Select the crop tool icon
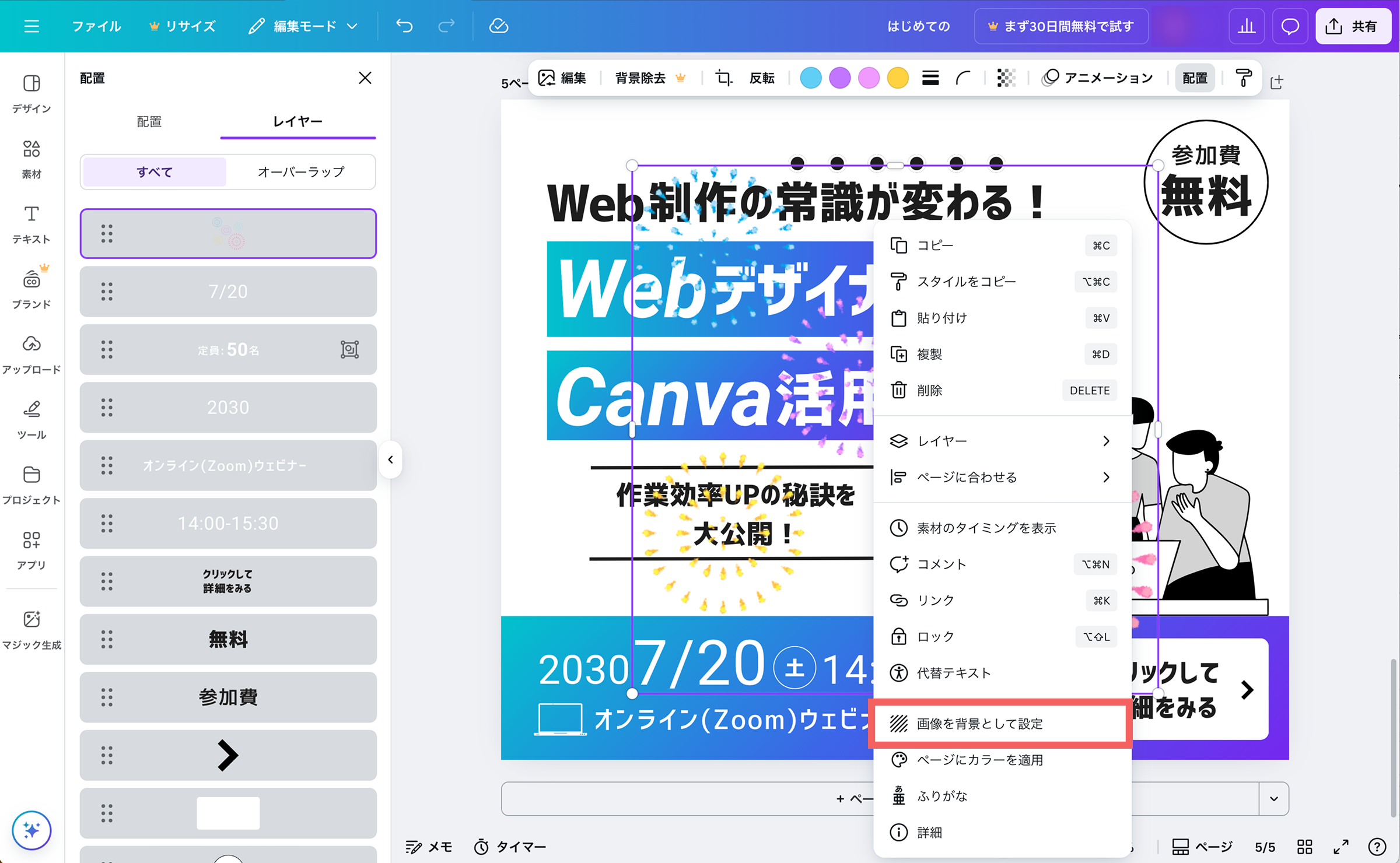 [x=723, y=78]
